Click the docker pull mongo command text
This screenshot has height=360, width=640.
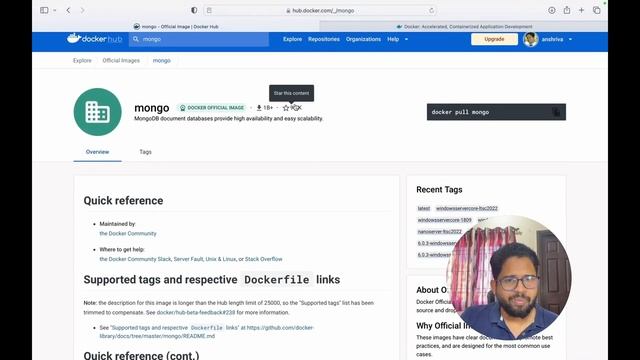click(x=460, y=112)
